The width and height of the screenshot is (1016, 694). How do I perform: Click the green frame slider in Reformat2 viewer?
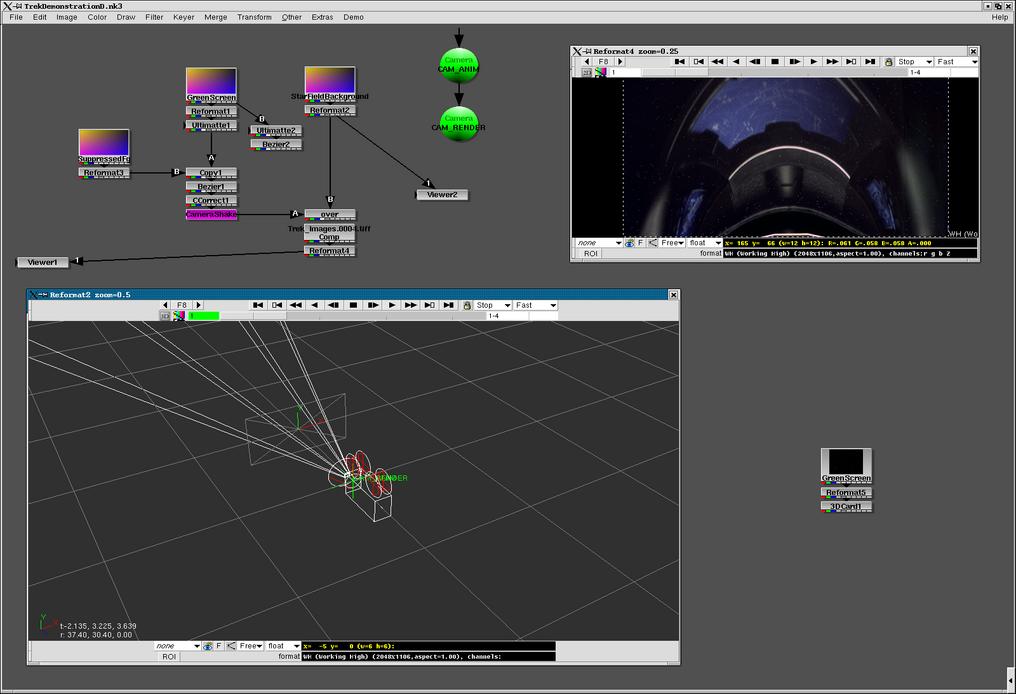pyautogui.click(x=204, y=316)
